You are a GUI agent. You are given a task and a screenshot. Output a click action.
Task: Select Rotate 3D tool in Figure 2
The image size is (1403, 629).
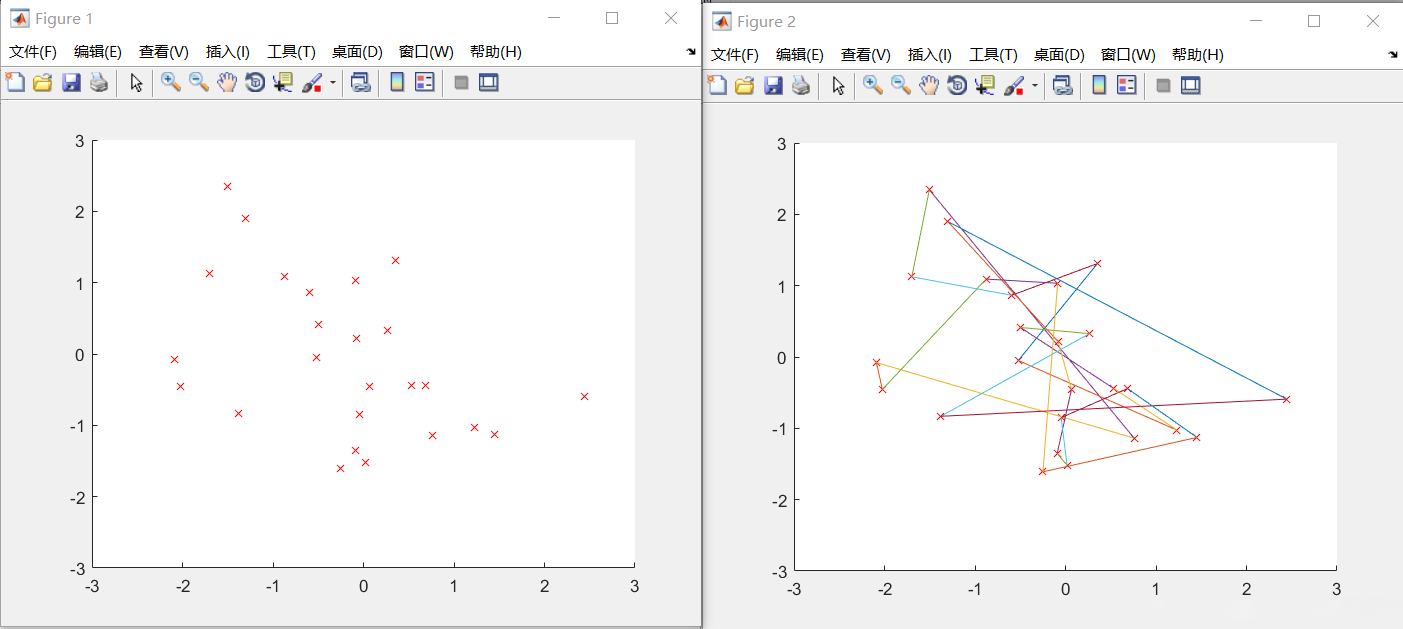(x=957, y=86)
